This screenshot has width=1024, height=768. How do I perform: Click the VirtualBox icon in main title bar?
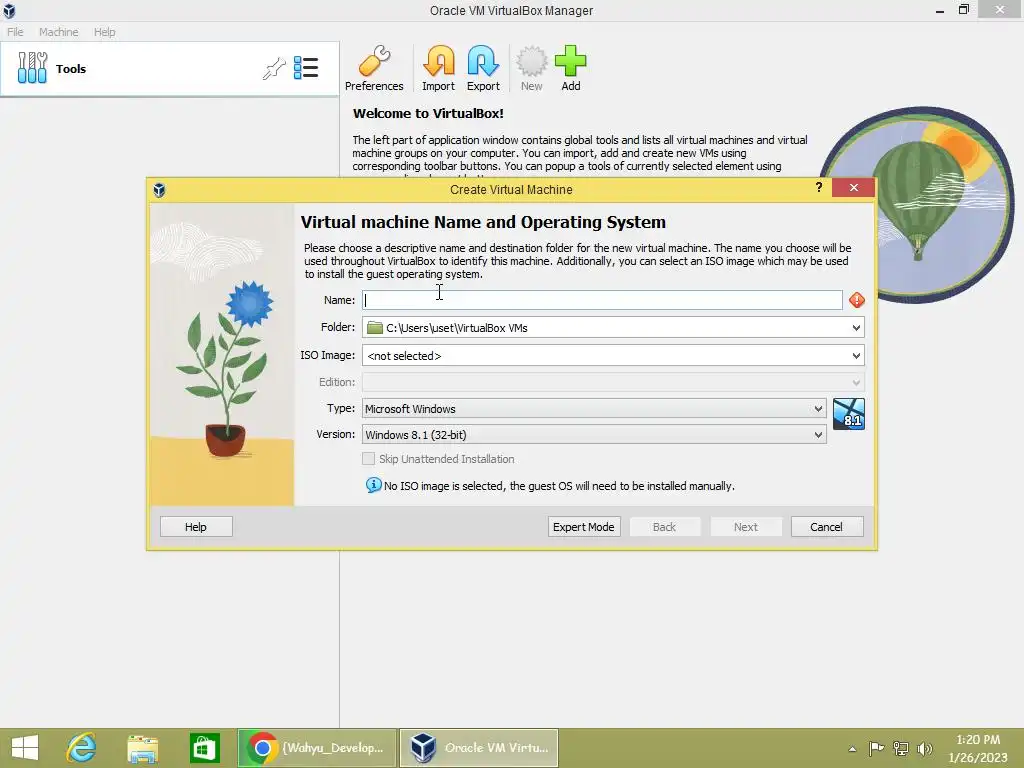(9, 10)
